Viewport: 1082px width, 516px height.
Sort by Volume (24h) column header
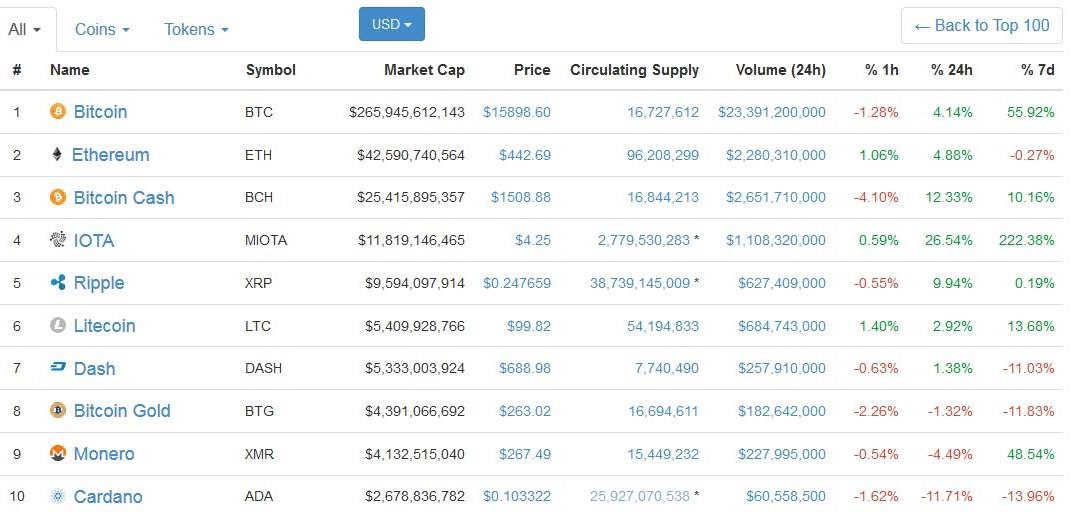tap(780, 70)
